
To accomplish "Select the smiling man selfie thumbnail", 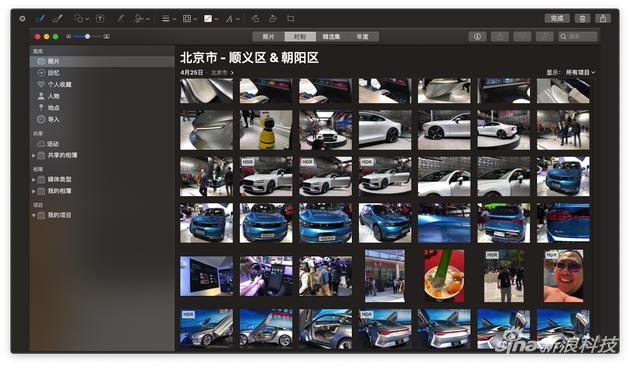I will click(x=563, y=276).
